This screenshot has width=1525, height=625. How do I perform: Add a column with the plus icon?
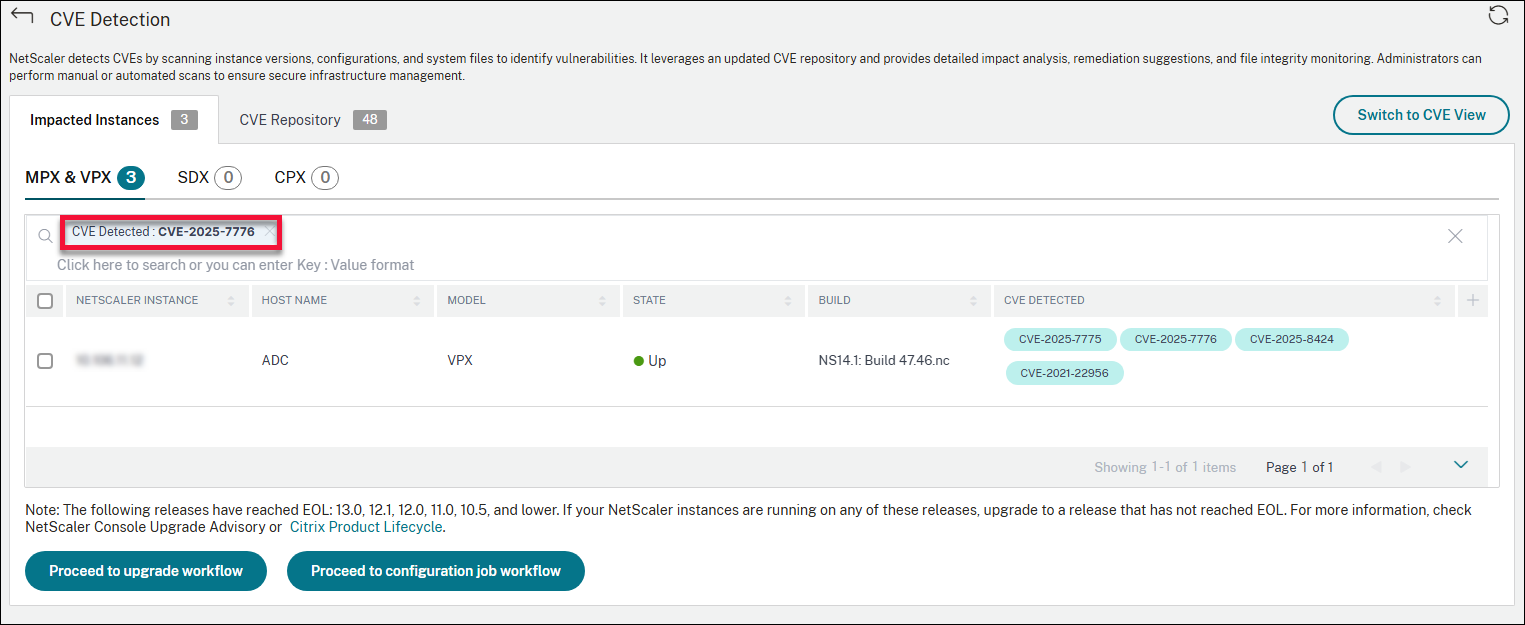[1472, 300]
